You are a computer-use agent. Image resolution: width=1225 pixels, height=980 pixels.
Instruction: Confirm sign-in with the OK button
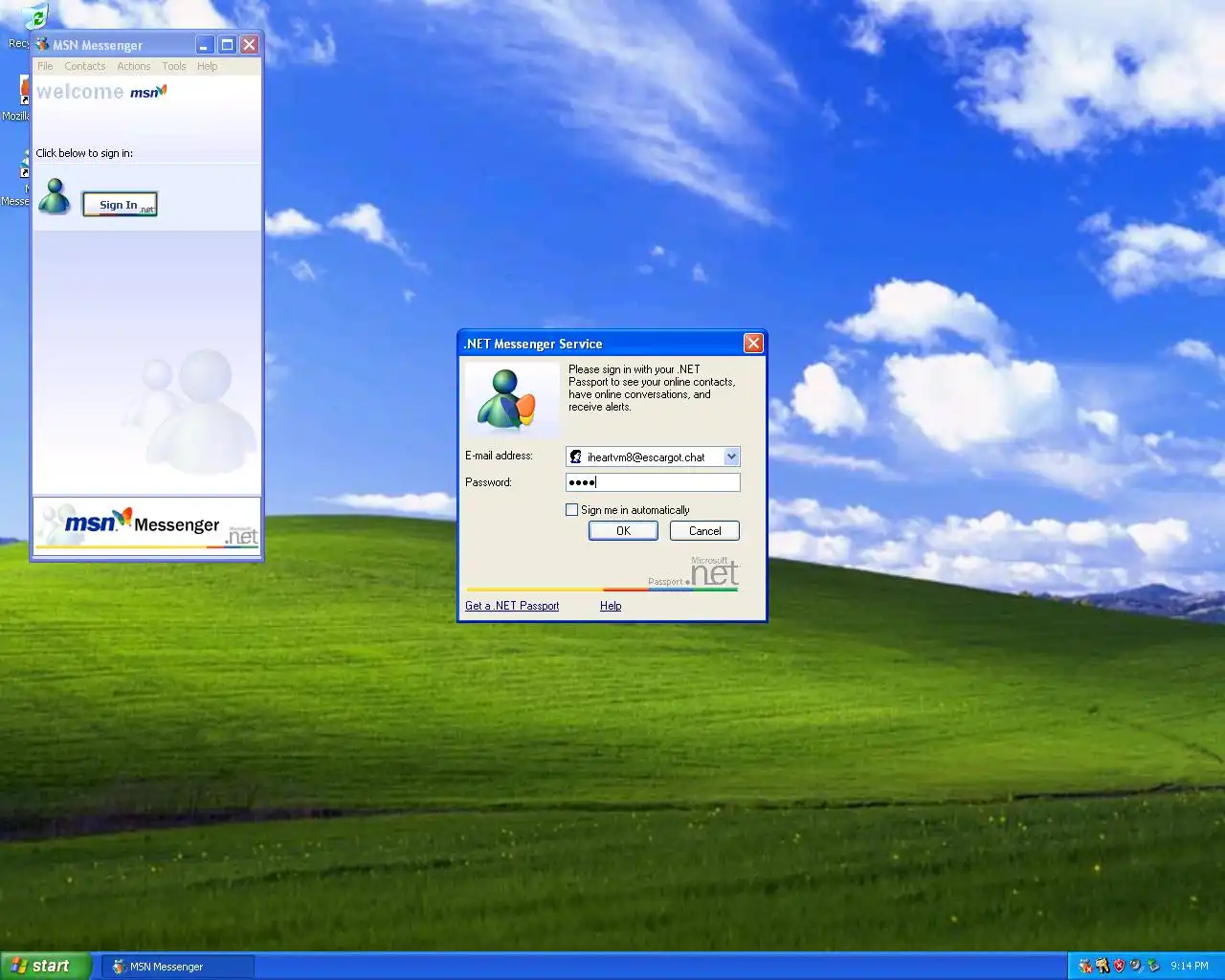[623, 531]
